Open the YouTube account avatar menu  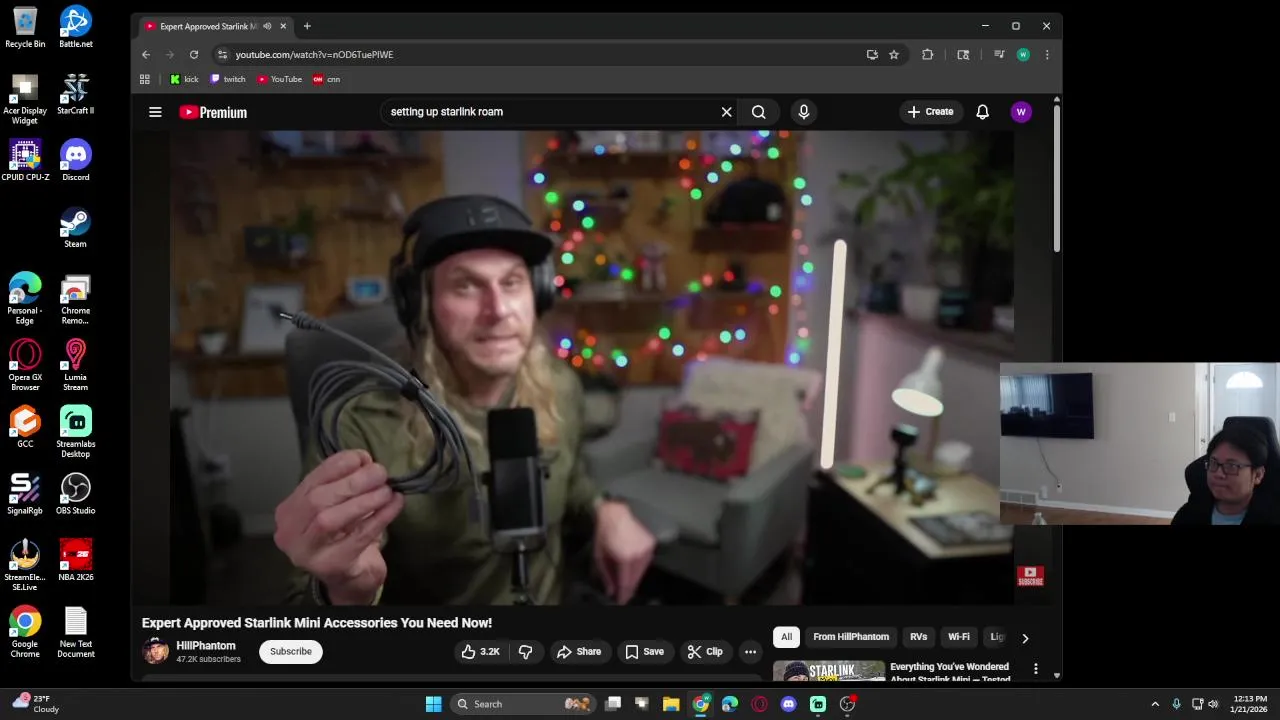click(x=1021, y=112)
